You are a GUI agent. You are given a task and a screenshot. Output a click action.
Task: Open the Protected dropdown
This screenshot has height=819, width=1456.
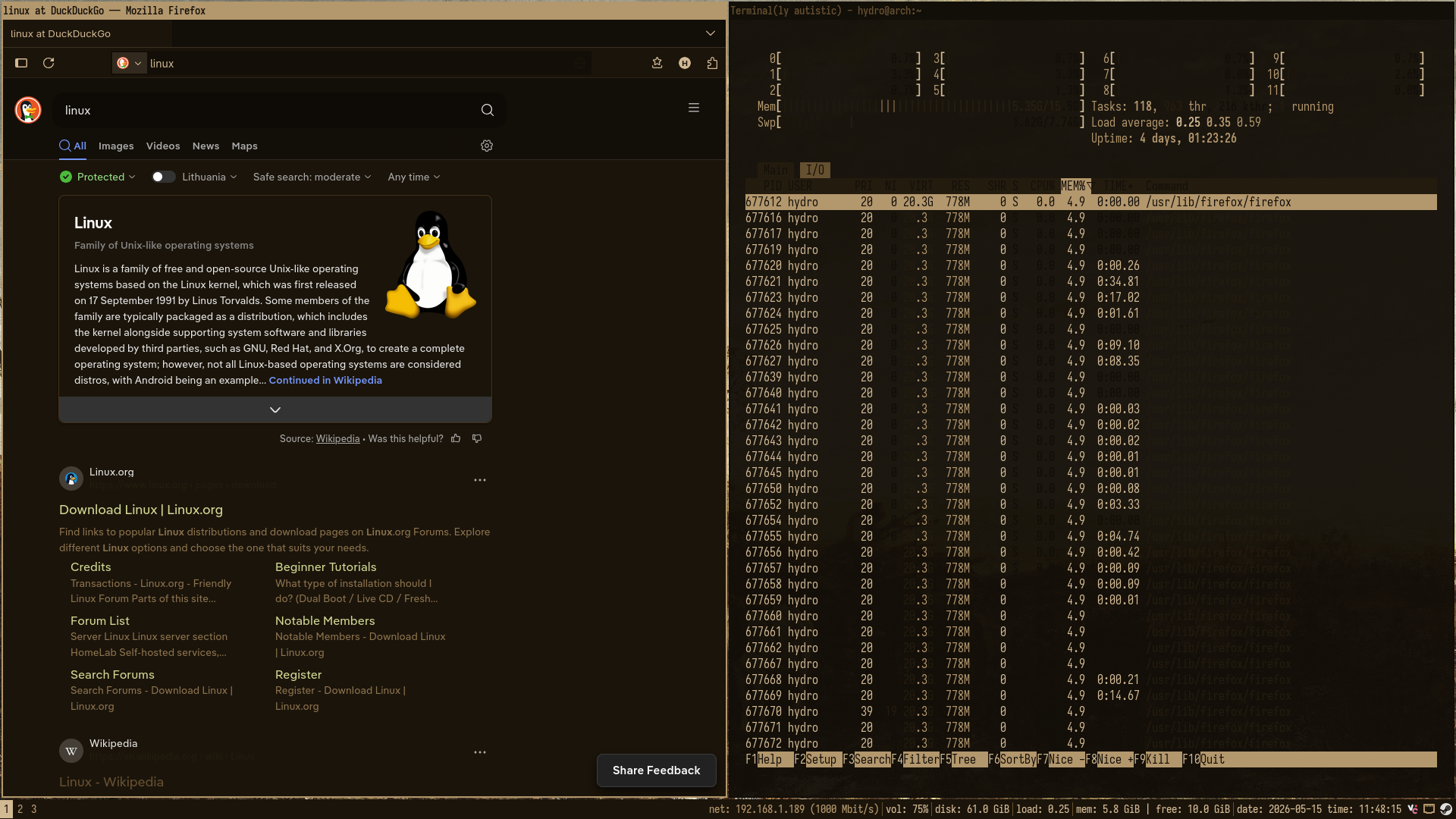point(98,177)
